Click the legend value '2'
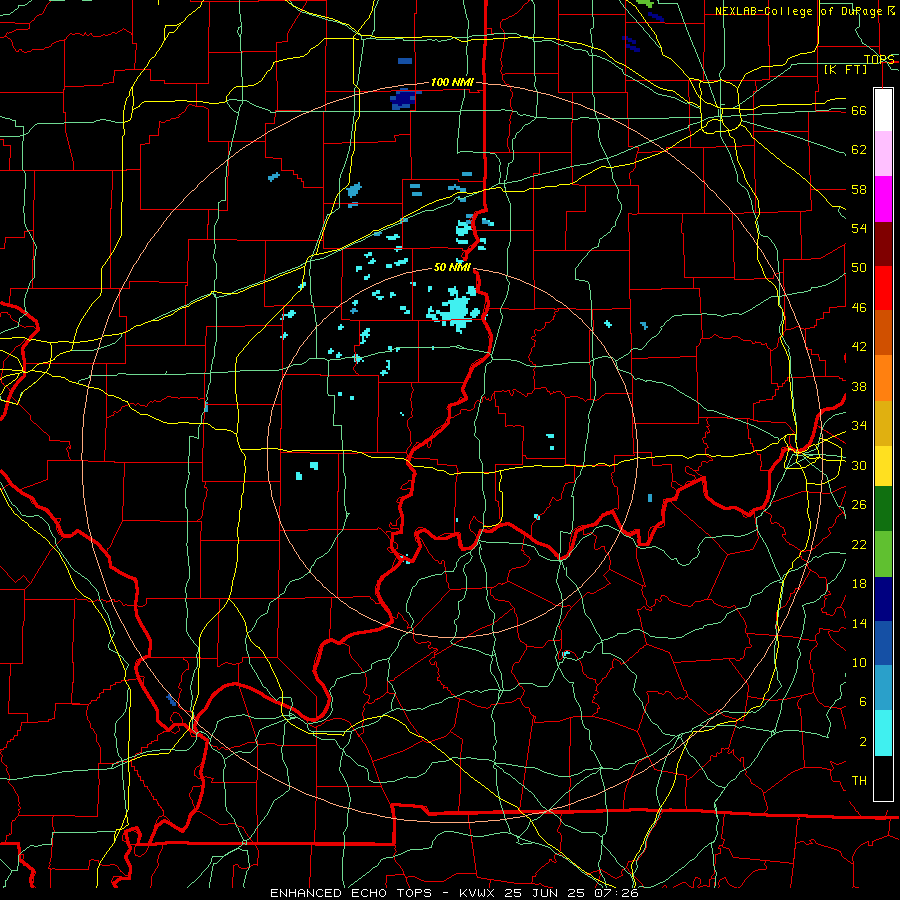This screenshot has height=900, width=900. pyautogui.click(x=863, y=742)
